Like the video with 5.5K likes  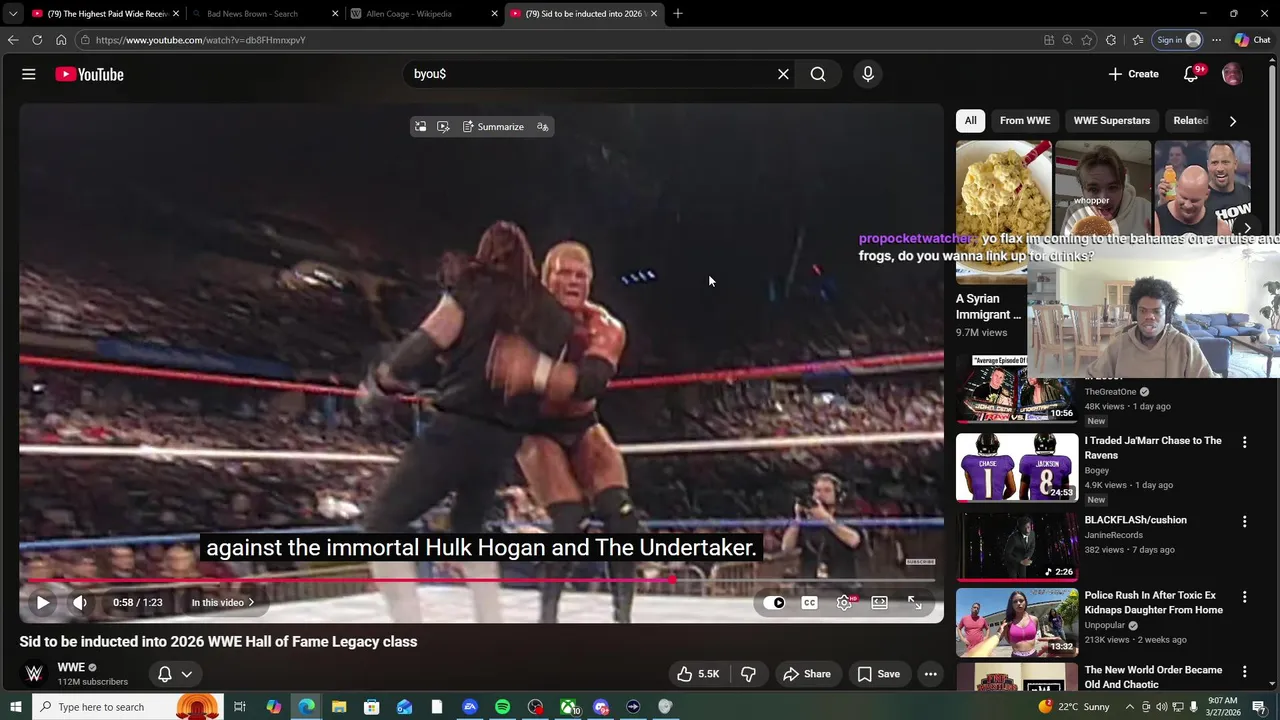point(698,674)
